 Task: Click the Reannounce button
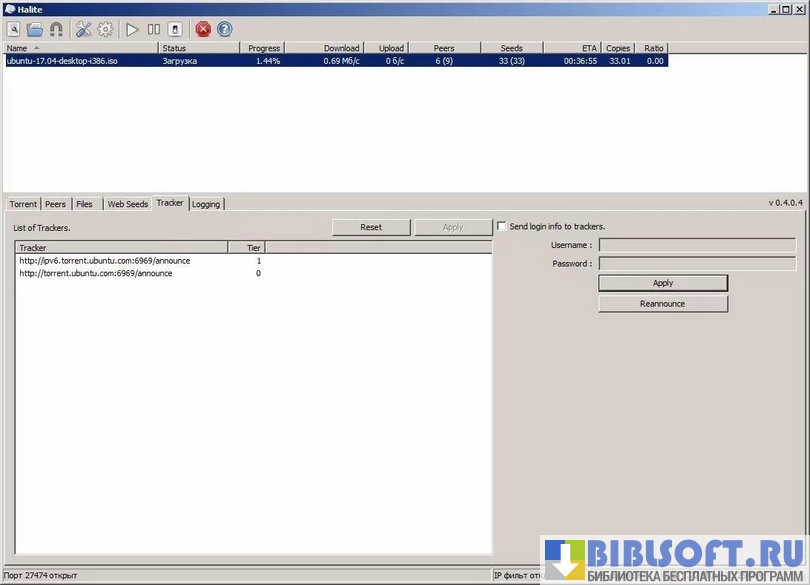662,303
